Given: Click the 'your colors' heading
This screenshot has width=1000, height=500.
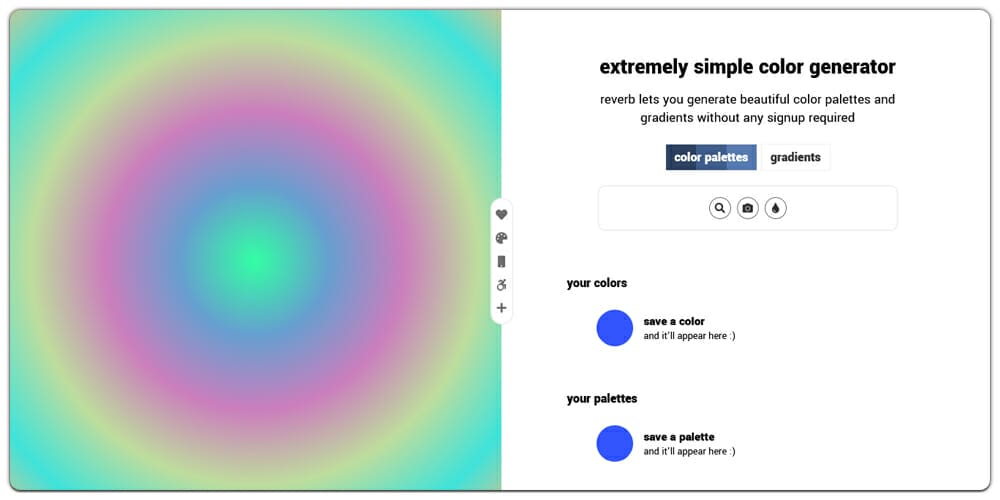Looking at the screenshot, I should pyautogui.click(x=597, y=283).
